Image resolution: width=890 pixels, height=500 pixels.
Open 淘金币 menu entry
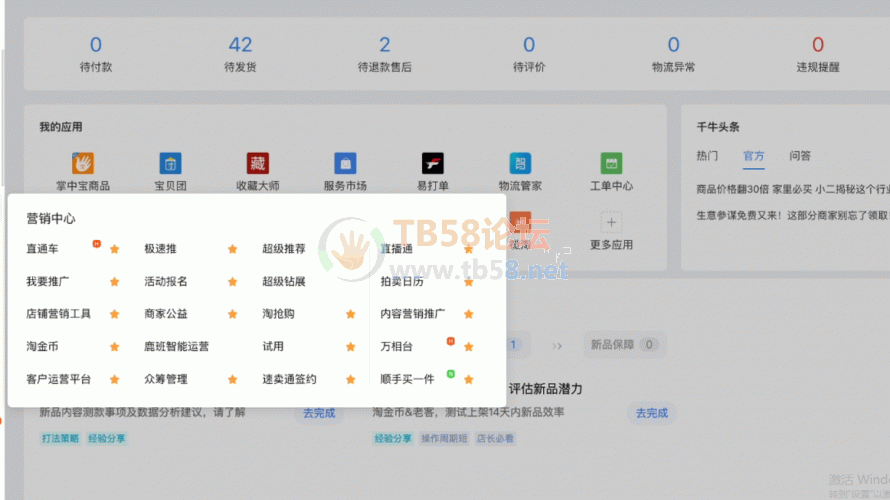[42, 346]
